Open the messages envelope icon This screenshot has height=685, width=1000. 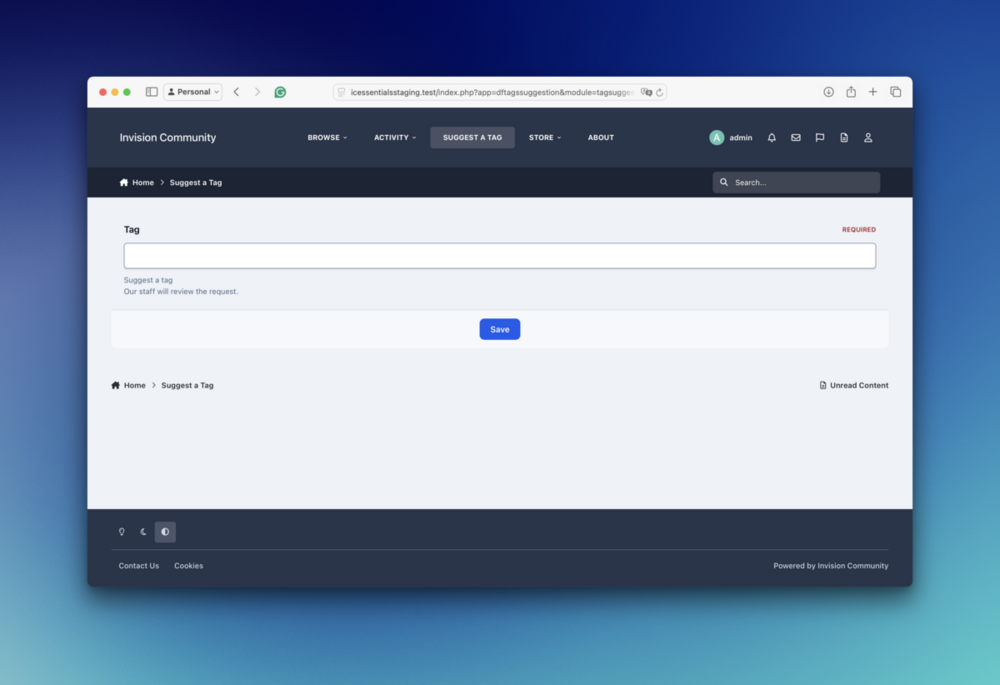(796, 138)
